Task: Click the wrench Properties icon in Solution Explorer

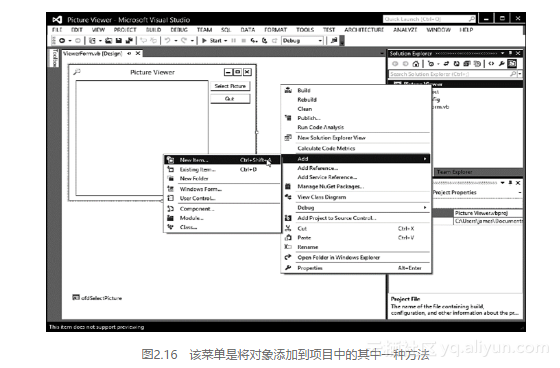Action: pos(501,64)
